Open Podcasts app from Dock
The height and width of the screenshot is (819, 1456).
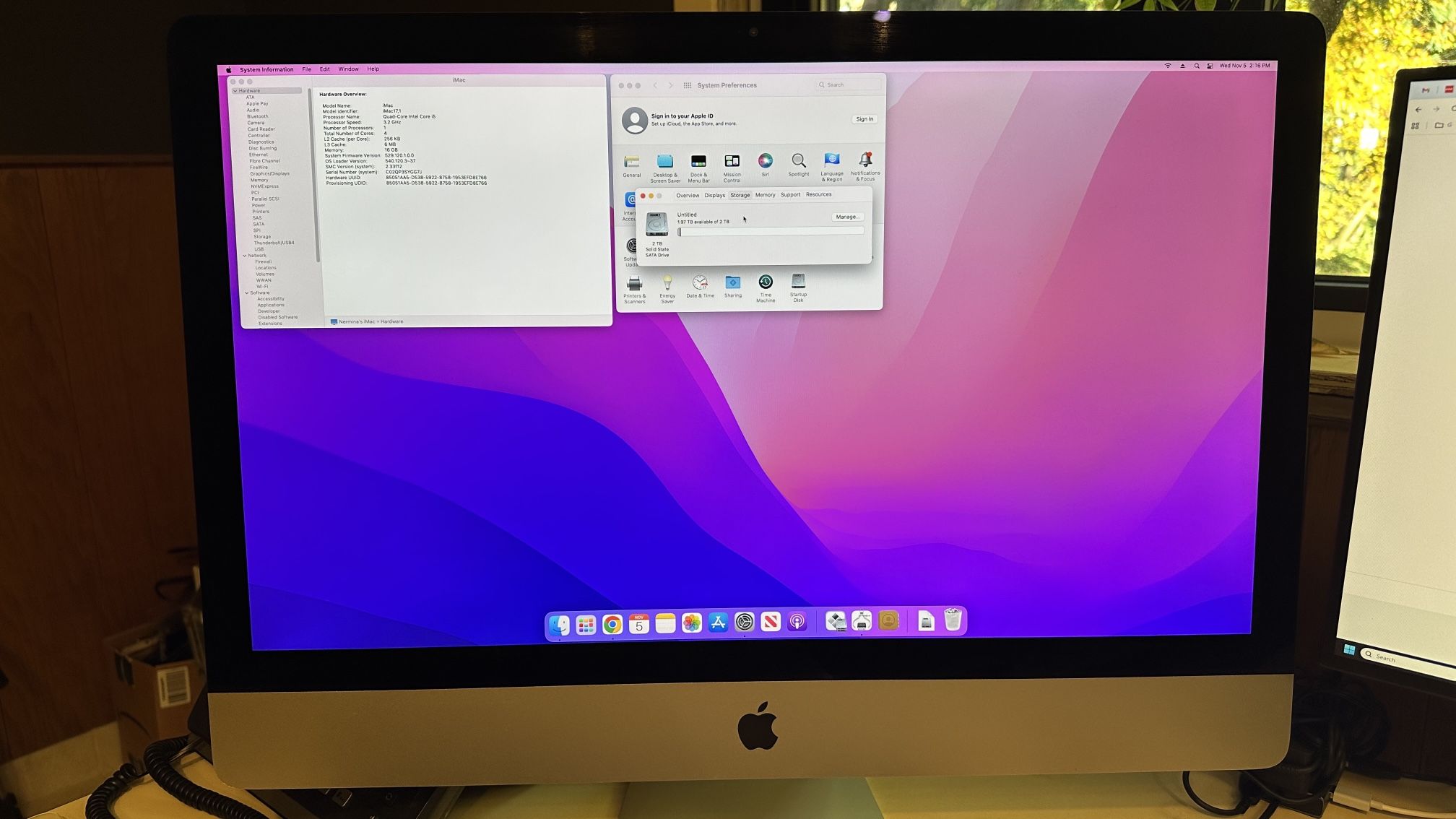pos(797,622)
